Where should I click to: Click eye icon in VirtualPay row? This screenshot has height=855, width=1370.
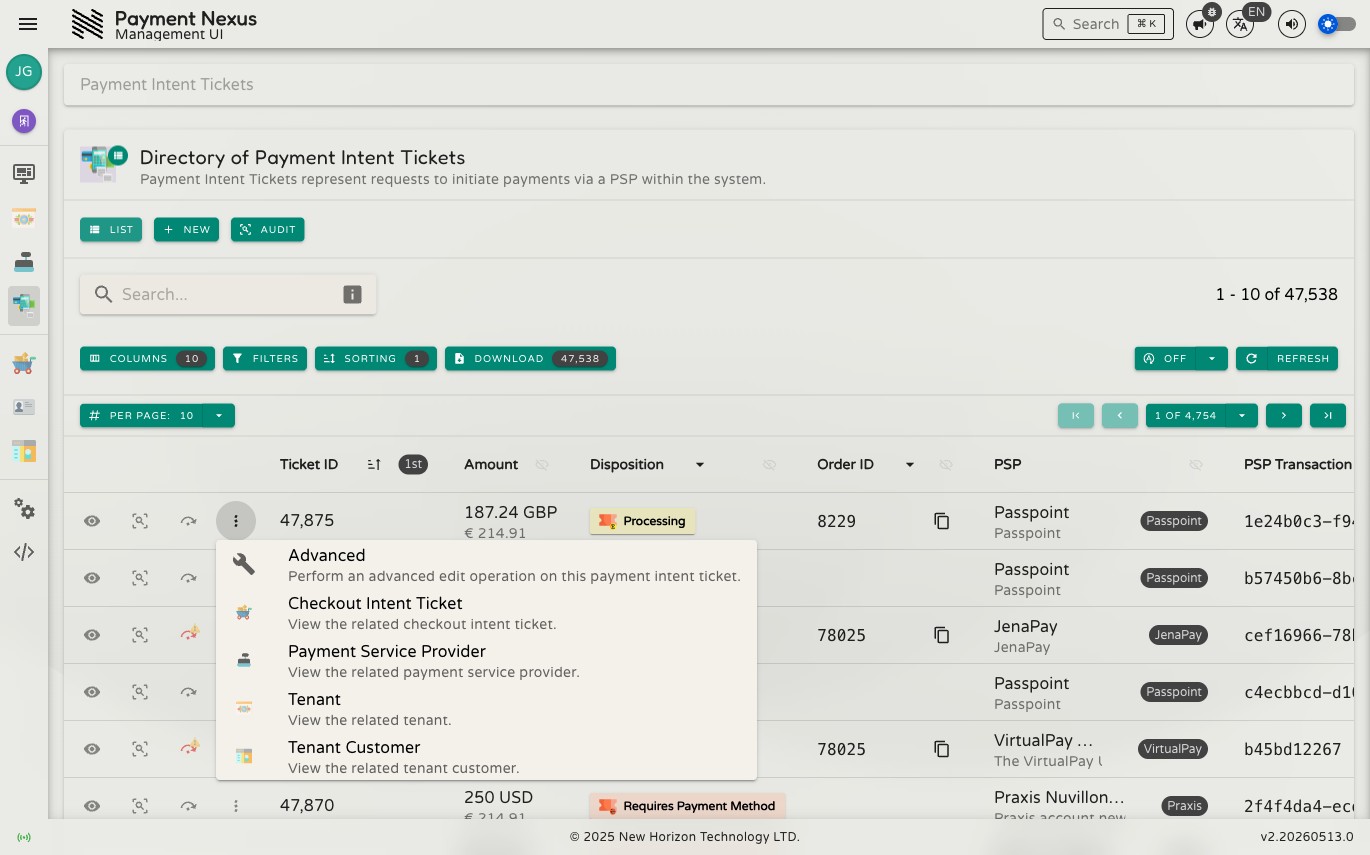(92, 749)
